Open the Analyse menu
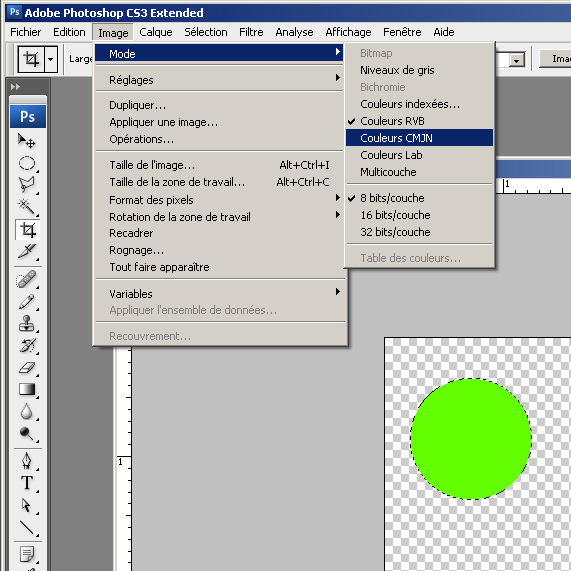Viewport: 571px width, 571px height. 294,32
